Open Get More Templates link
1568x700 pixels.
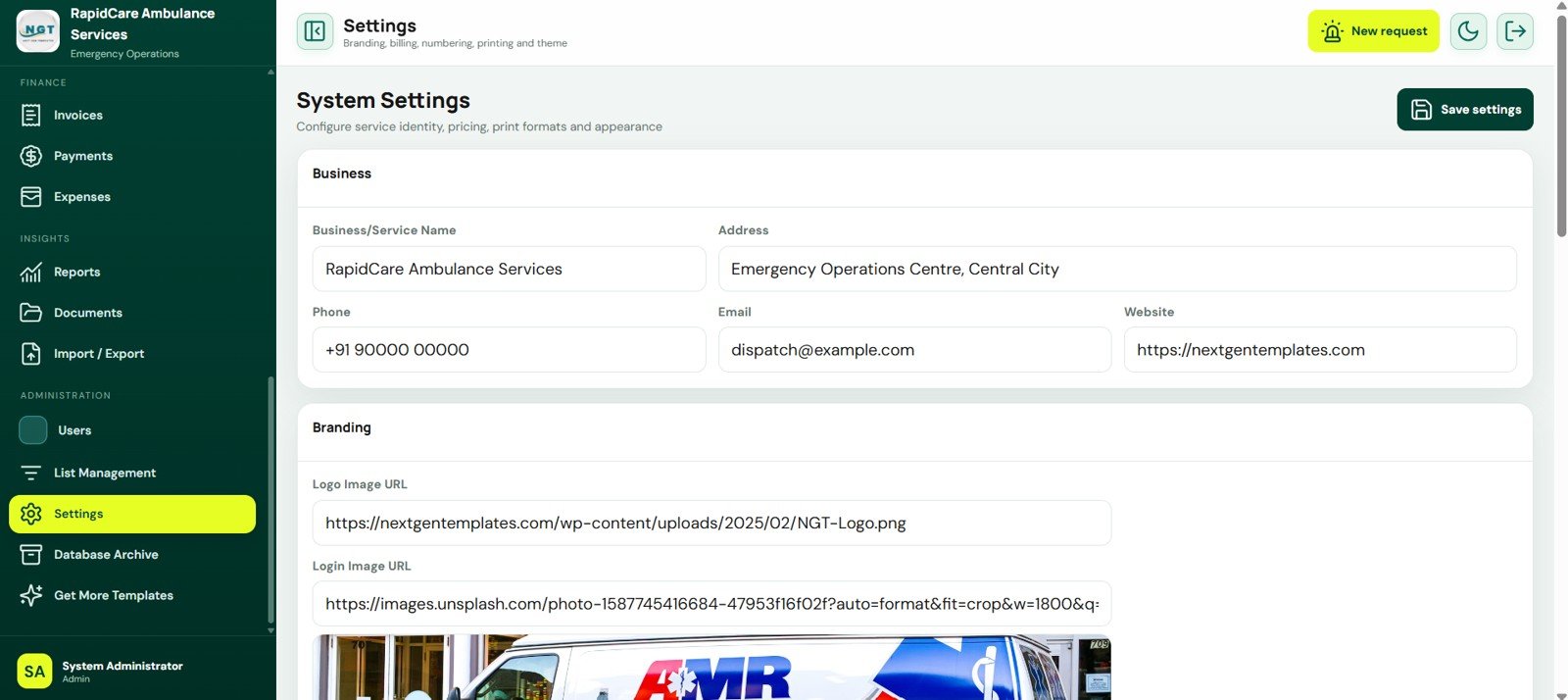(x=132, y=595)
